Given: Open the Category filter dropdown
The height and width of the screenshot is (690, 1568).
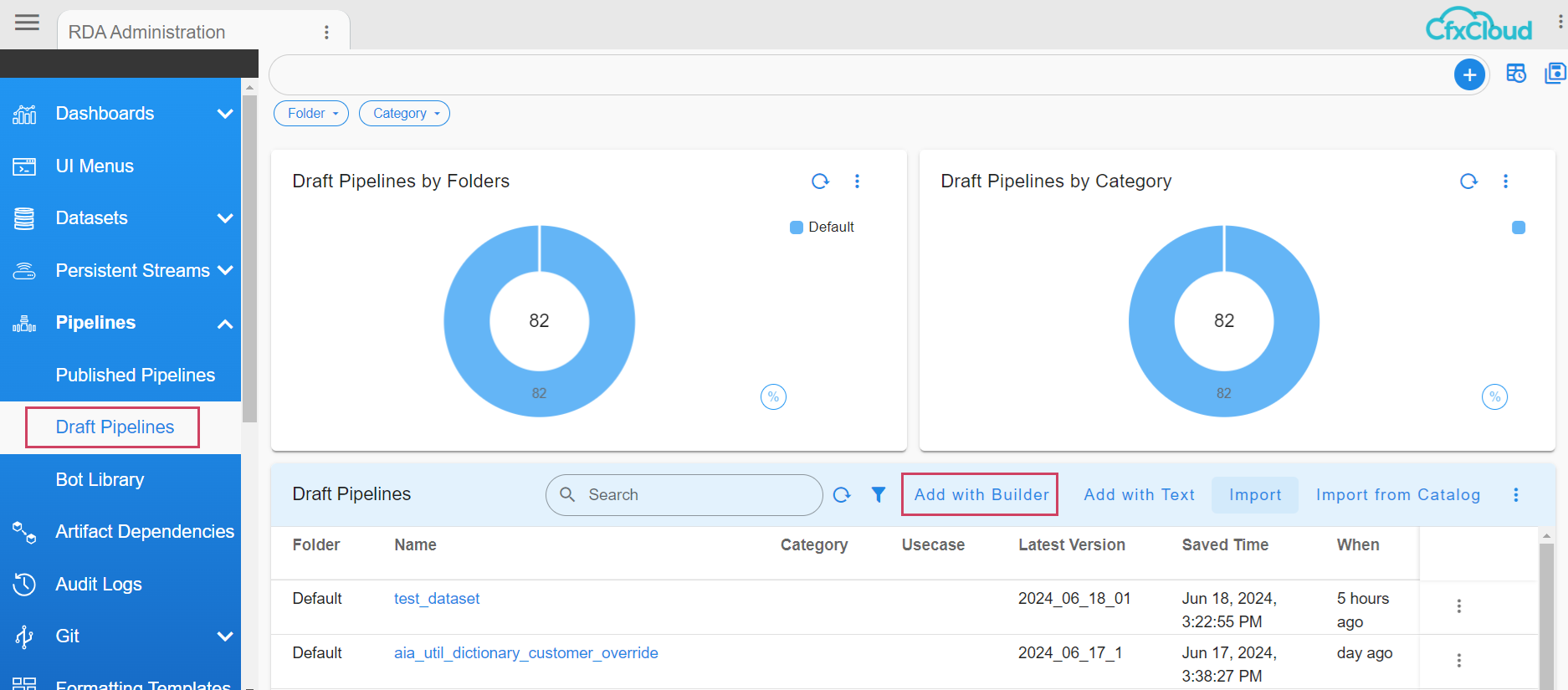Looking at the screenshot, I should point(404,114).
